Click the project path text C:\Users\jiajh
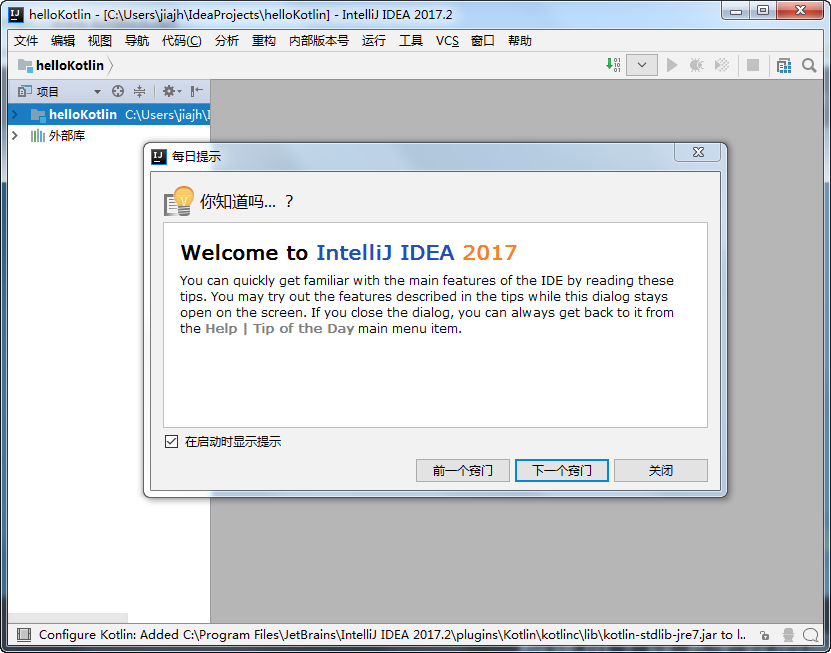Image resolution: width=831 pixels, height=653 pixels. (167, 114)
